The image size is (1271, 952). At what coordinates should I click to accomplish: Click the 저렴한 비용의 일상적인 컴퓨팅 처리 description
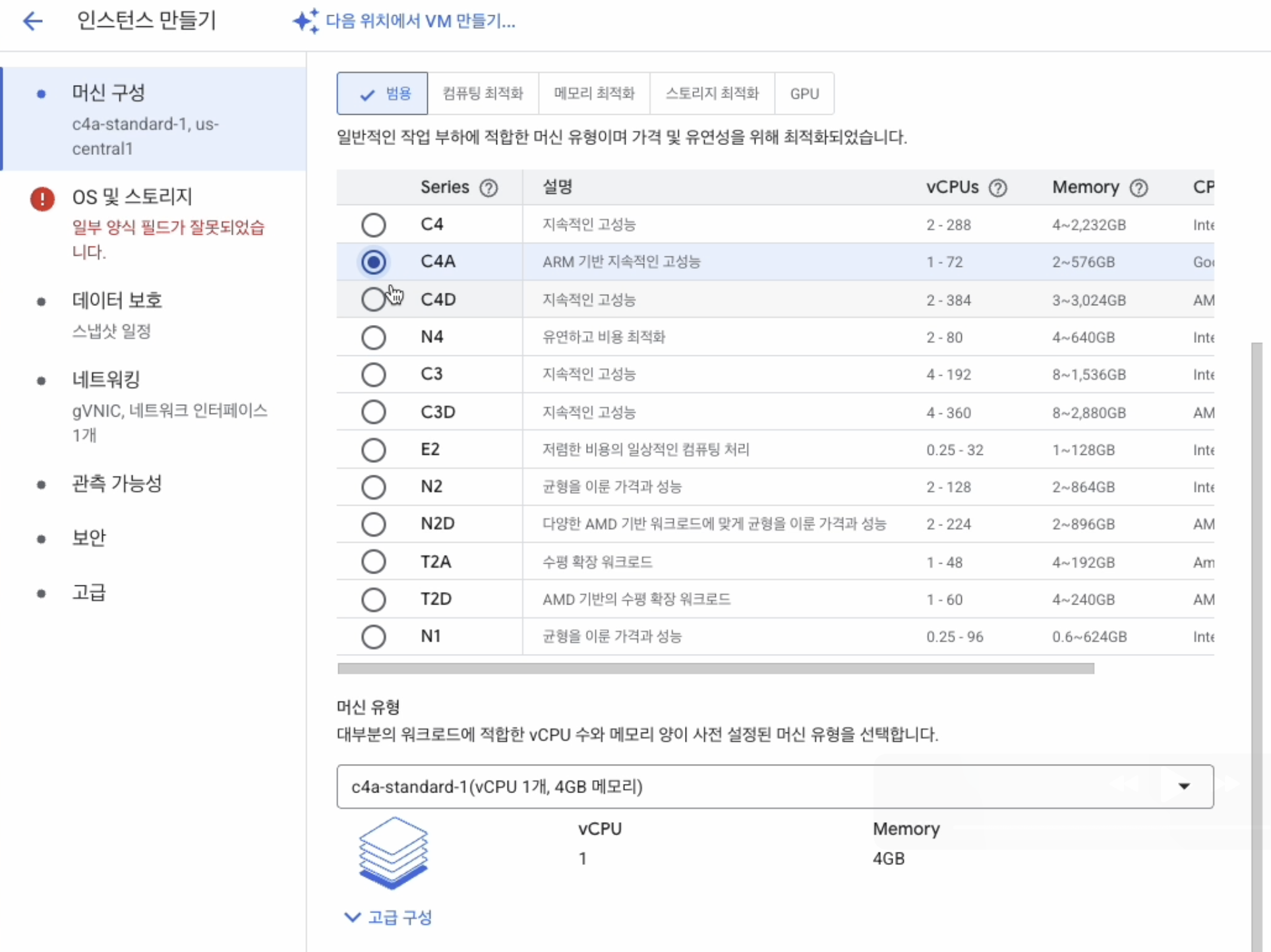tap(645, 450)
